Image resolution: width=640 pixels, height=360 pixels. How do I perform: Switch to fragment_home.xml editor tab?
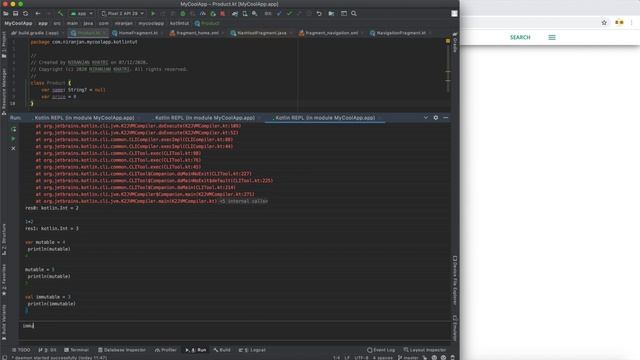coord(195,33)
